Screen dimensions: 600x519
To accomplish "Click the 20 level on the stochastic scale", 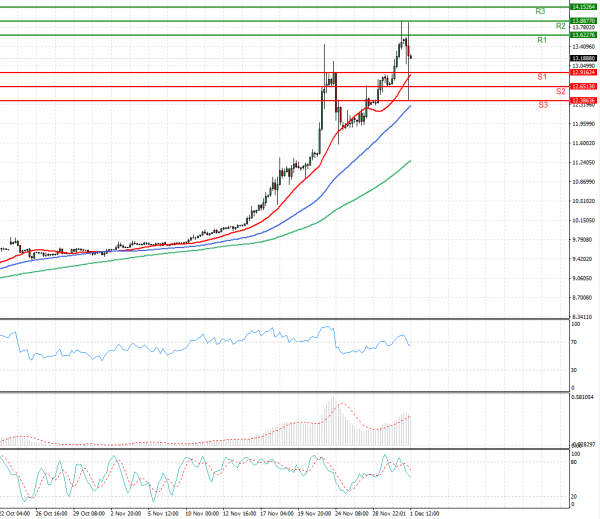I will [574, 496].
